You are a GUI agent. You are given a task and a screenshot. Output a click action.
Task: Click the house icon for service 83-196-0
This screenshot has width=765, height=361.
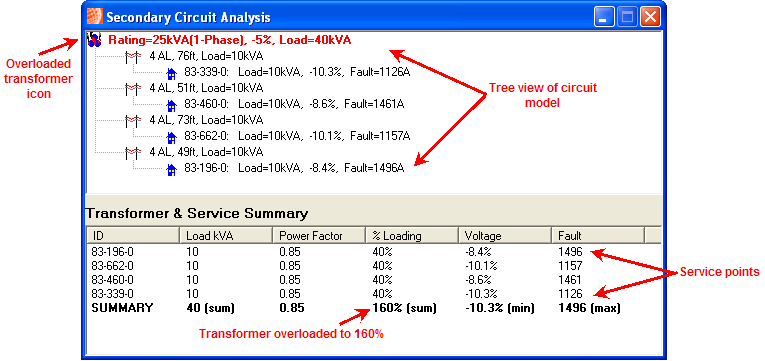pos(171,169)
